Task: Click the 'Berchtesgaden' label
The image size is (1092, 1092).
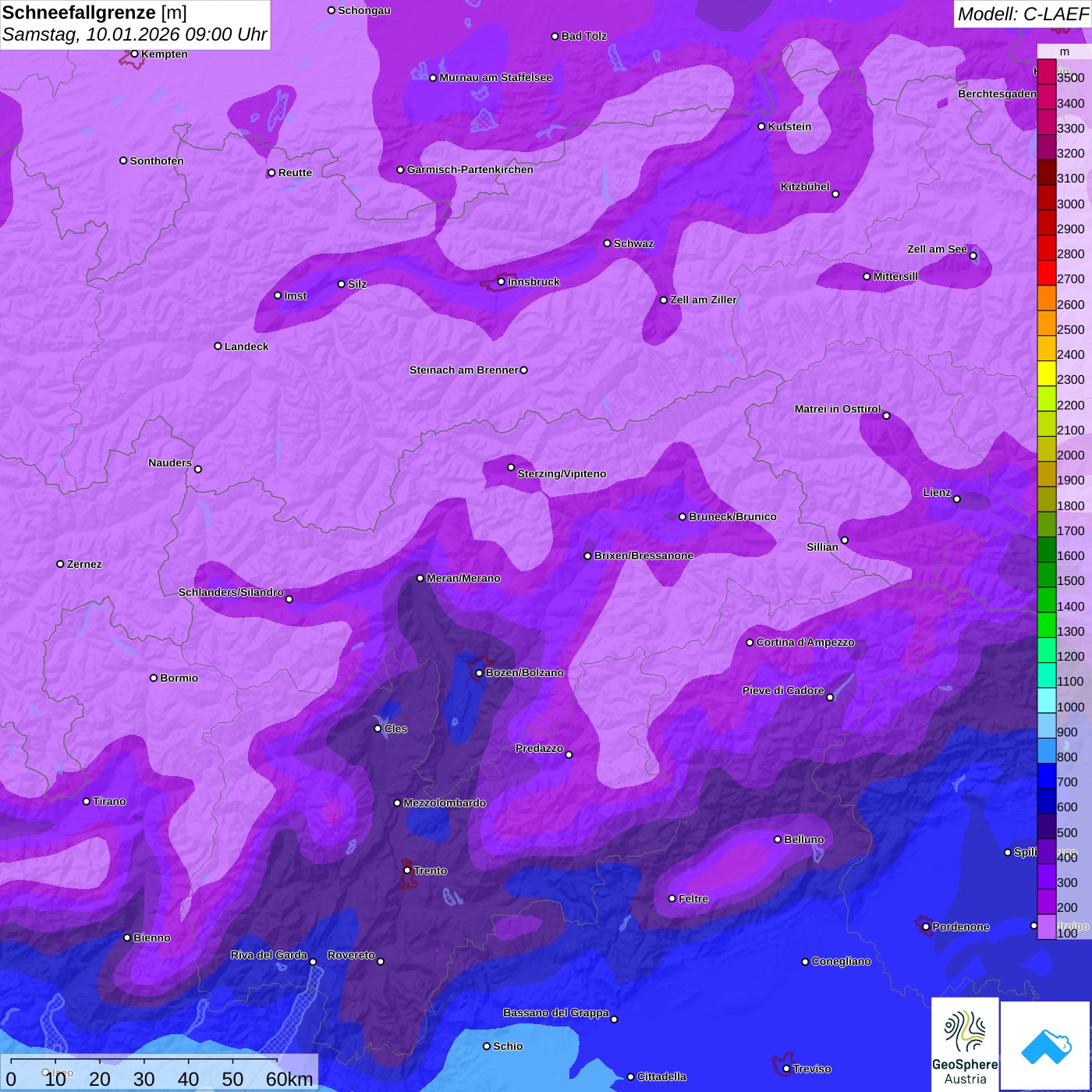Action: (998, 94)
